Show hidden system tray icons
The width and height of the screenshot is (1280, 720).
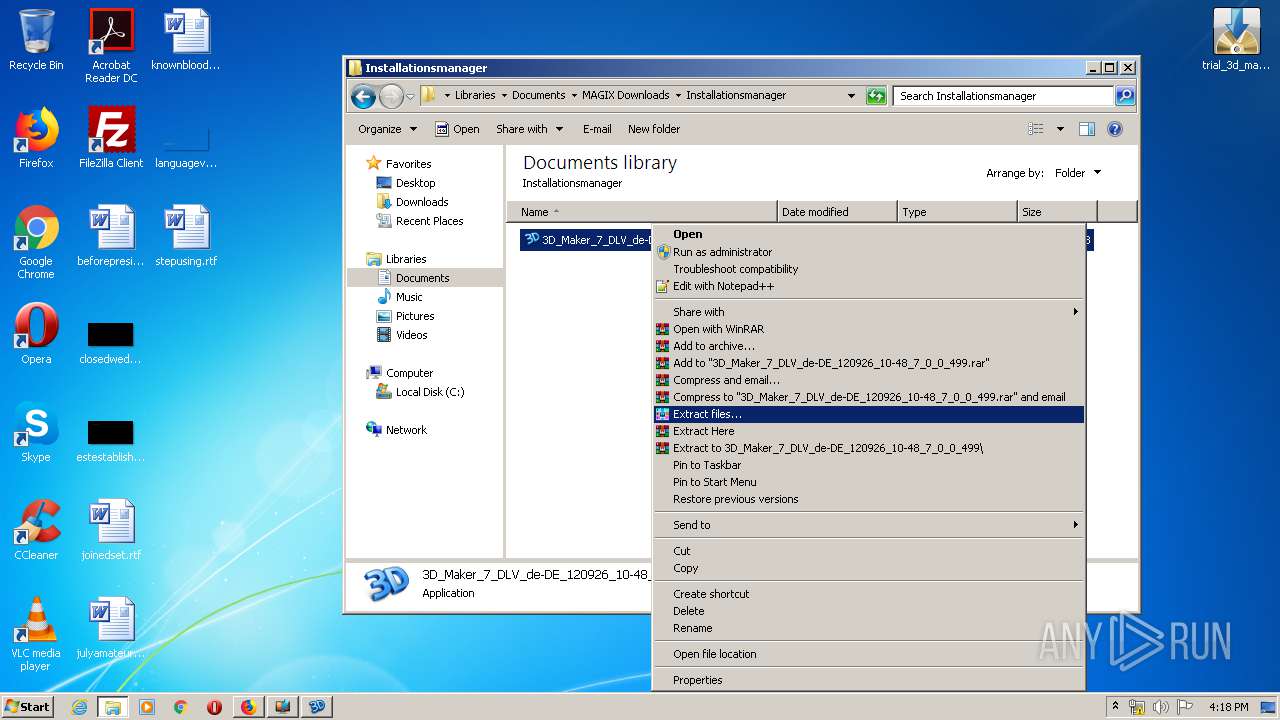click(1115, 707)
